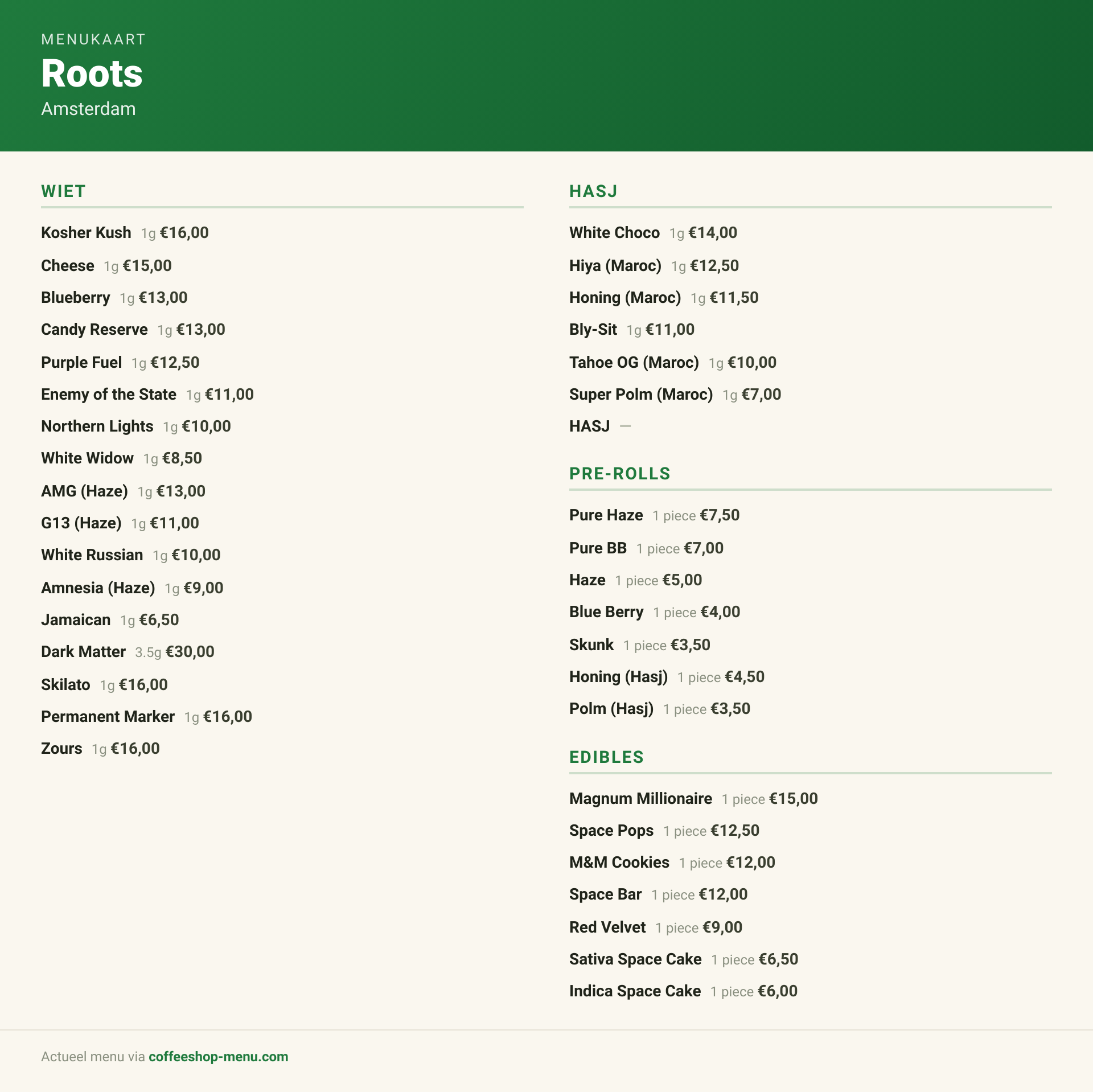Click the €9,00 Red Velvet price
This screenshot has height=1092, width=1093.
(722, 927)
